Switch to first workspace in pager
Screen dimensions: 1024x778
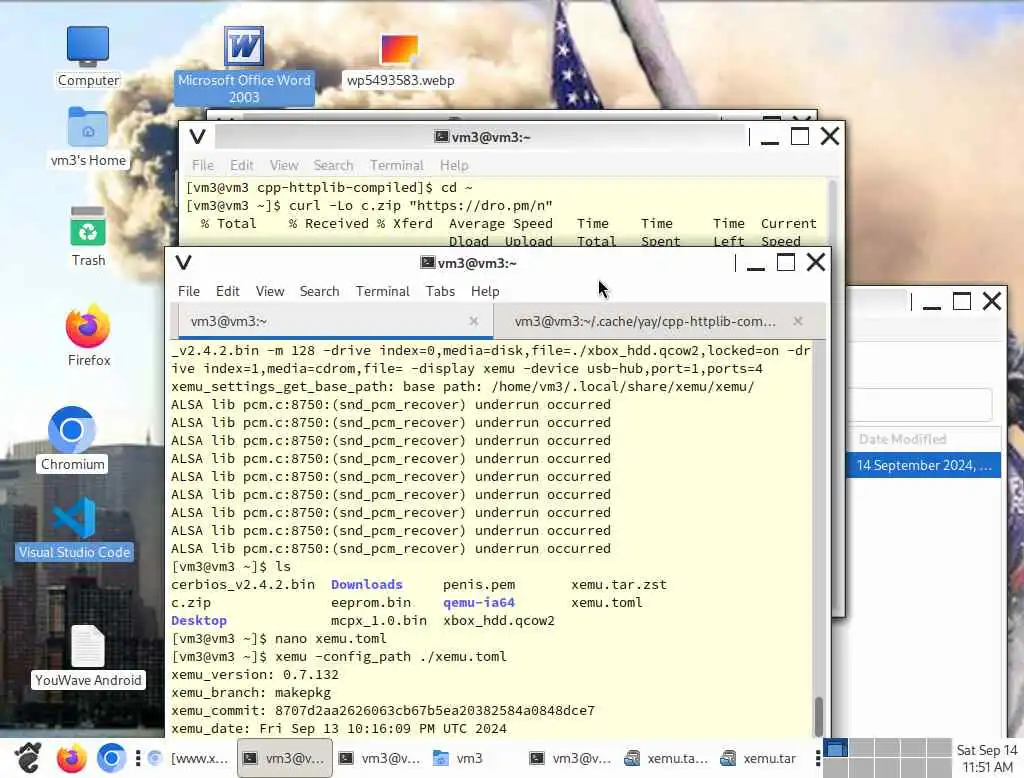835,748
